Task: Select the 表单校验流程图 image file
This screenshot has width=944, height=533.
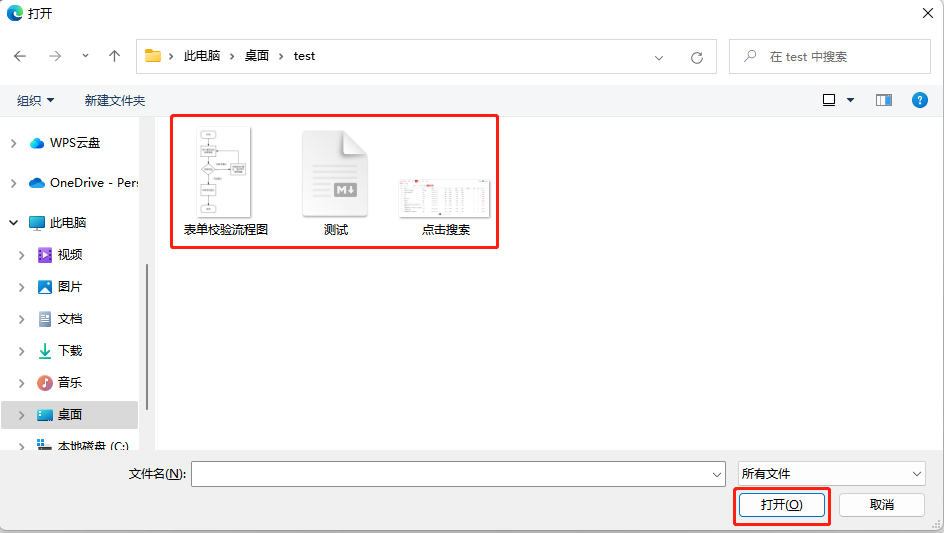Action: (225, 180)
